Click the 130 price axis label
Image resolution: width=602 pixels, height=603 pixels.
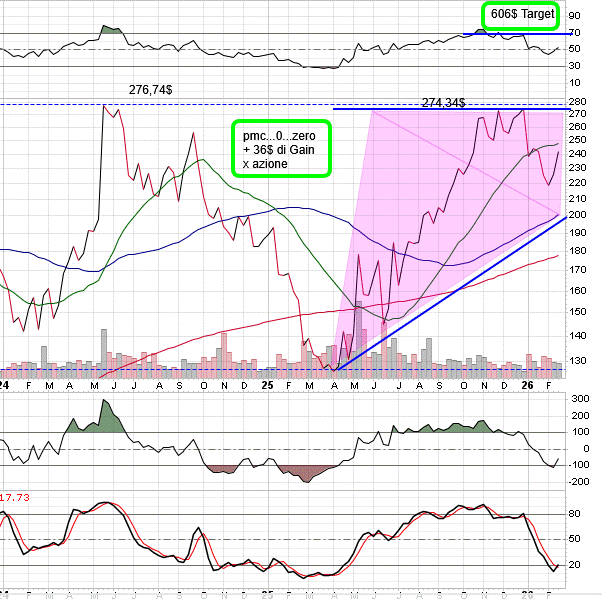coord(577,360)
